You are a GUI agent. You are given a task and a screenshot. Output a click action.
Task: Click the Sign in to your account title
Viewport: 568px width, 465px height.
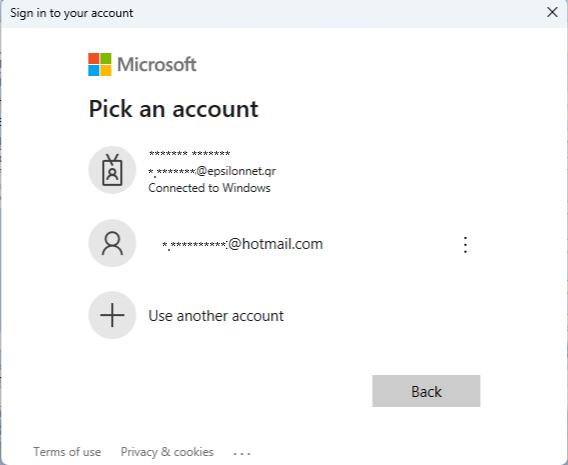point(72,13)
